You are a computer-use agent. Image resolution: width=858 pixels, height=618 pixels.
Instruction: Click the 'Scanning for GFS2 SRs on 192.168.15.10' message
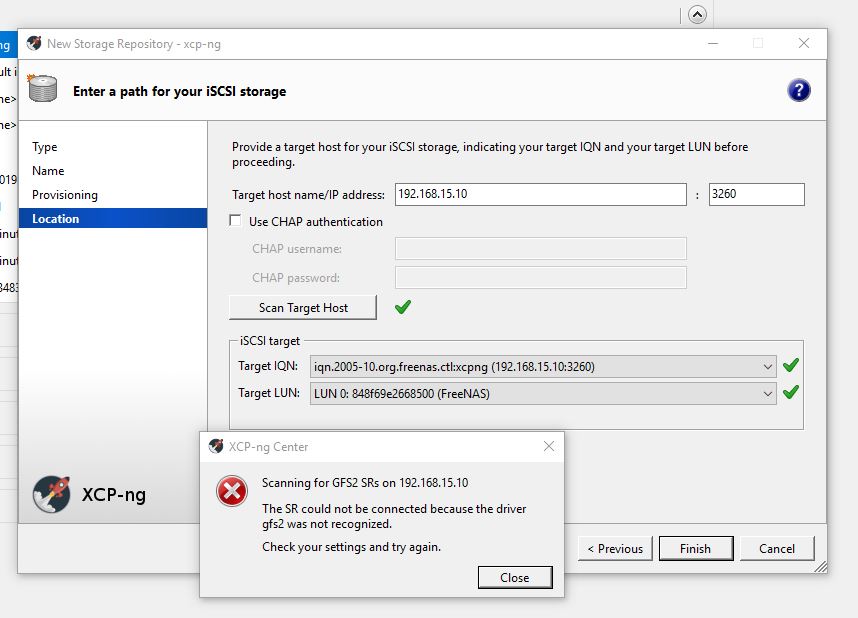point(365,483)
